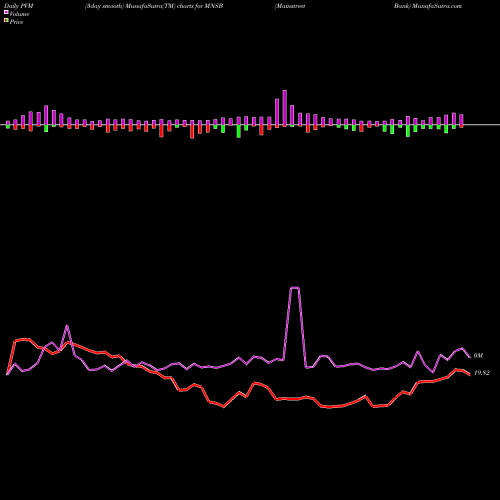This screenshot has width=500, height=500.
Task: Click the tallest magenta volume bar
Action: pos(285,108)
